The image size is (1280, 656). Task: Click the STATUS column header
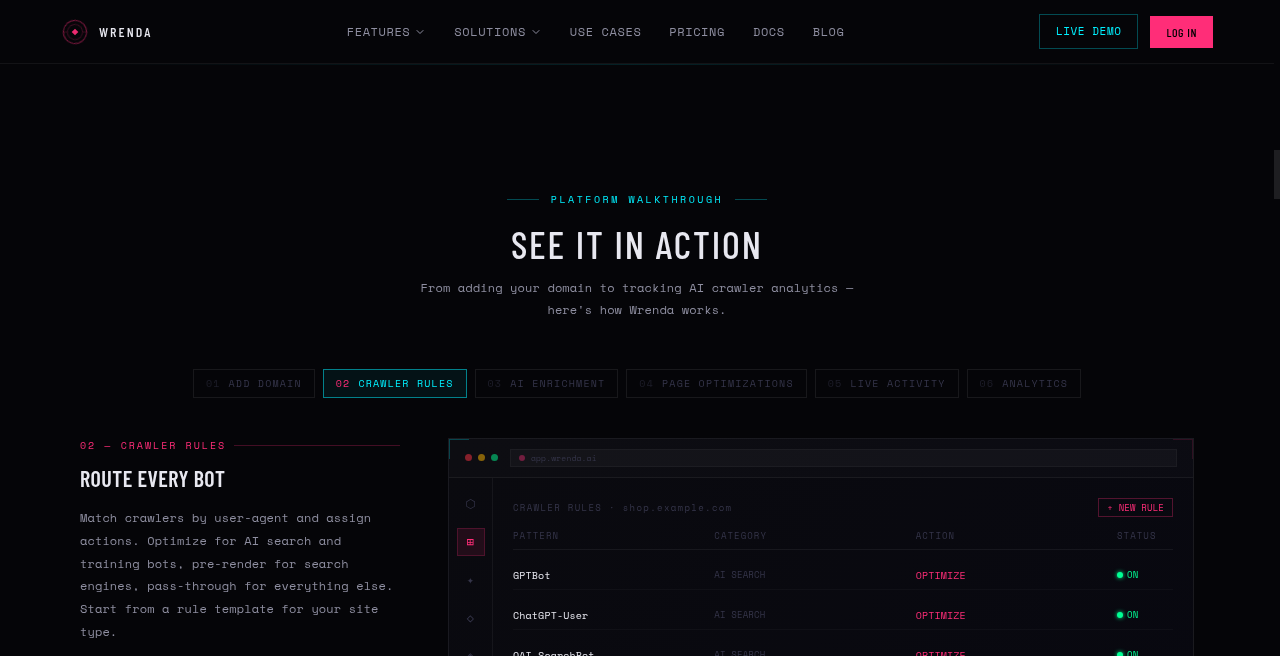[x=1137, y=536]
